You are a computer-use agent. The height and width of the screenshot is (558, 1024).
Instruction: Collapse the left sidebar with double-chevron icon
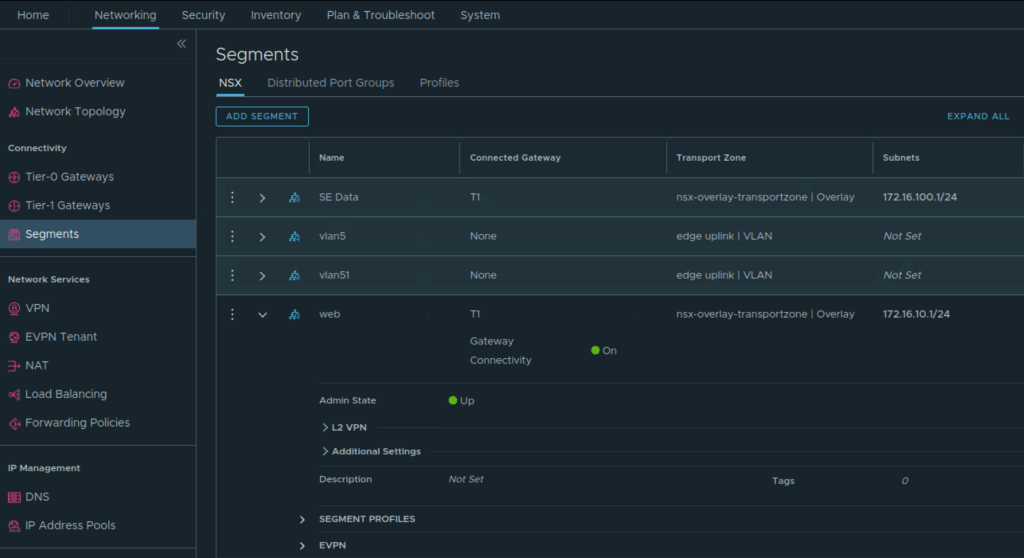point(181,44)
